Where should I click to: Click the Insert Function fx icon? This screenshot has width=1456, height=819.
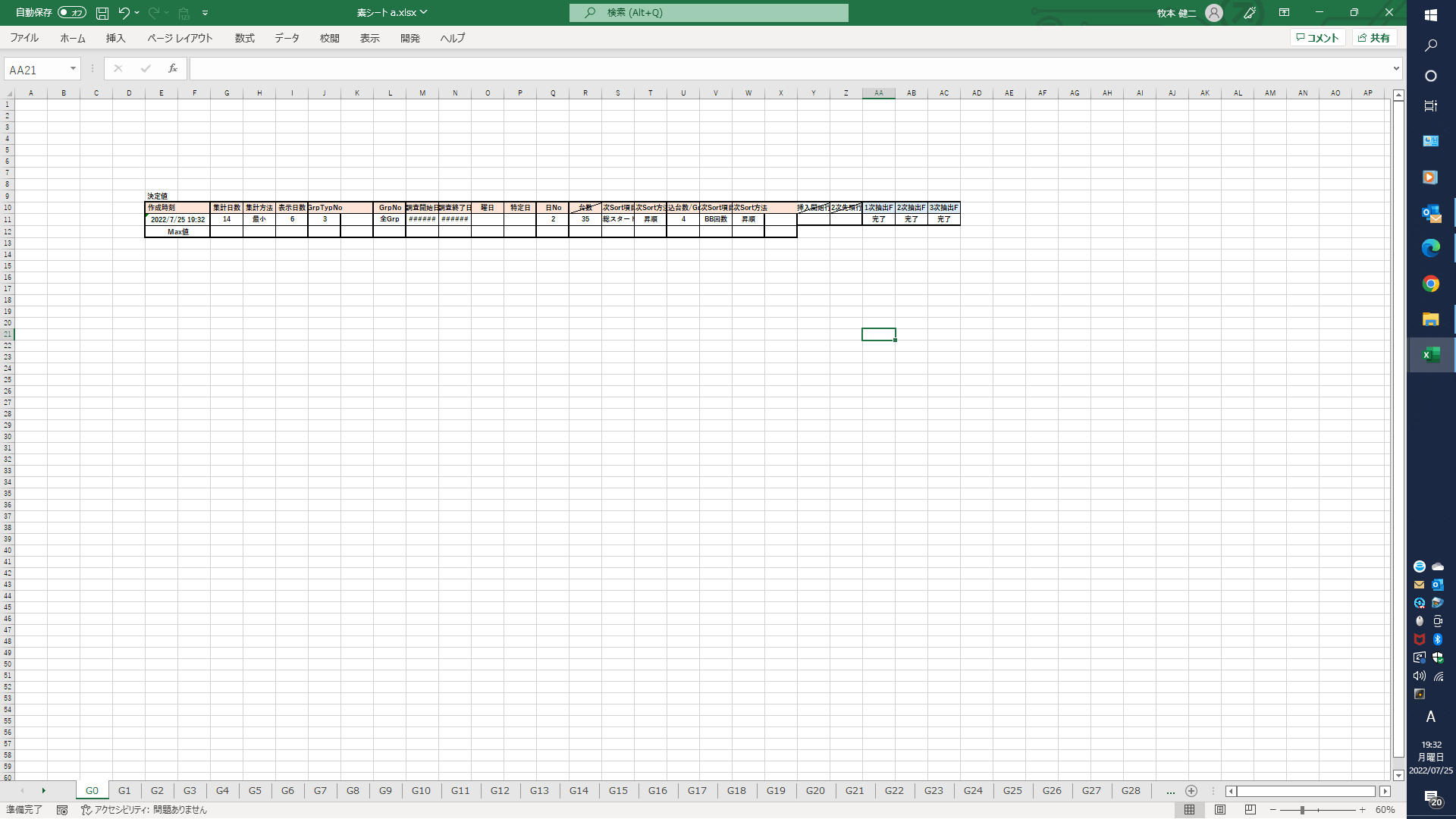(x=173, y=69)
